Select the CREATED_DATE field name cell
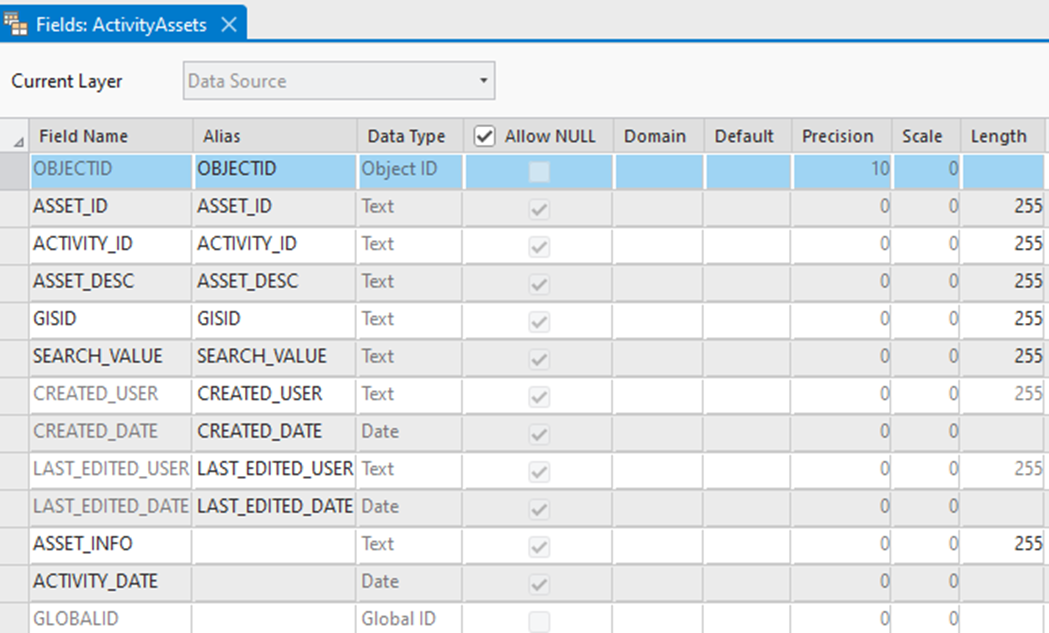 click(110, 433)
